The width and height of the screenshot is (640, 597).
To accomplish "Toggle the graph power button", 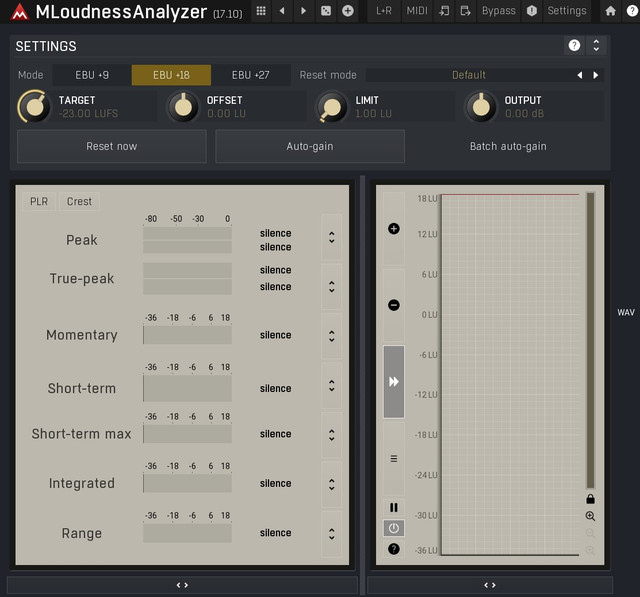I will pyautogui.click(x=393, y=528).
